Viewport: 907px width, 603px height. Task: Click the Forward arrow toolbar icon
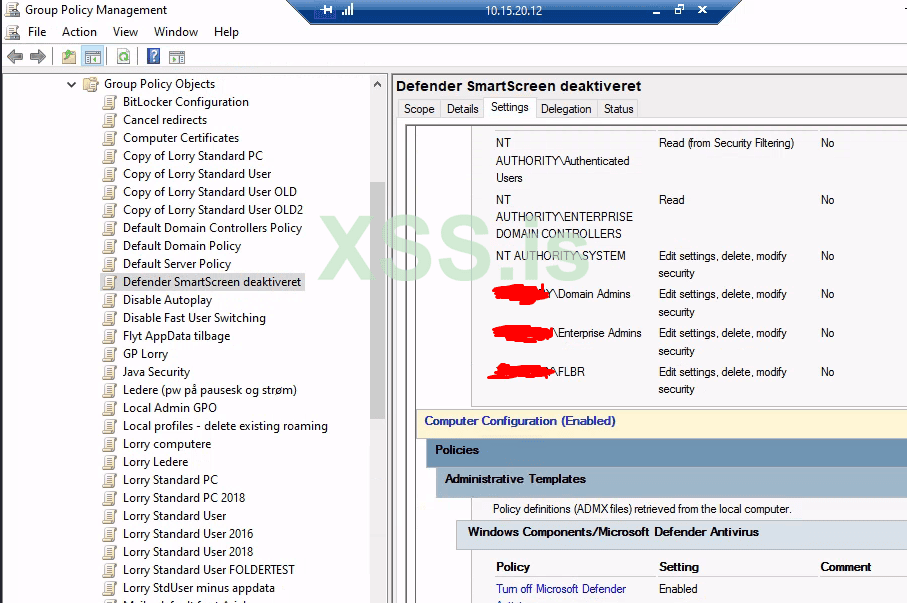coord(38,57)
